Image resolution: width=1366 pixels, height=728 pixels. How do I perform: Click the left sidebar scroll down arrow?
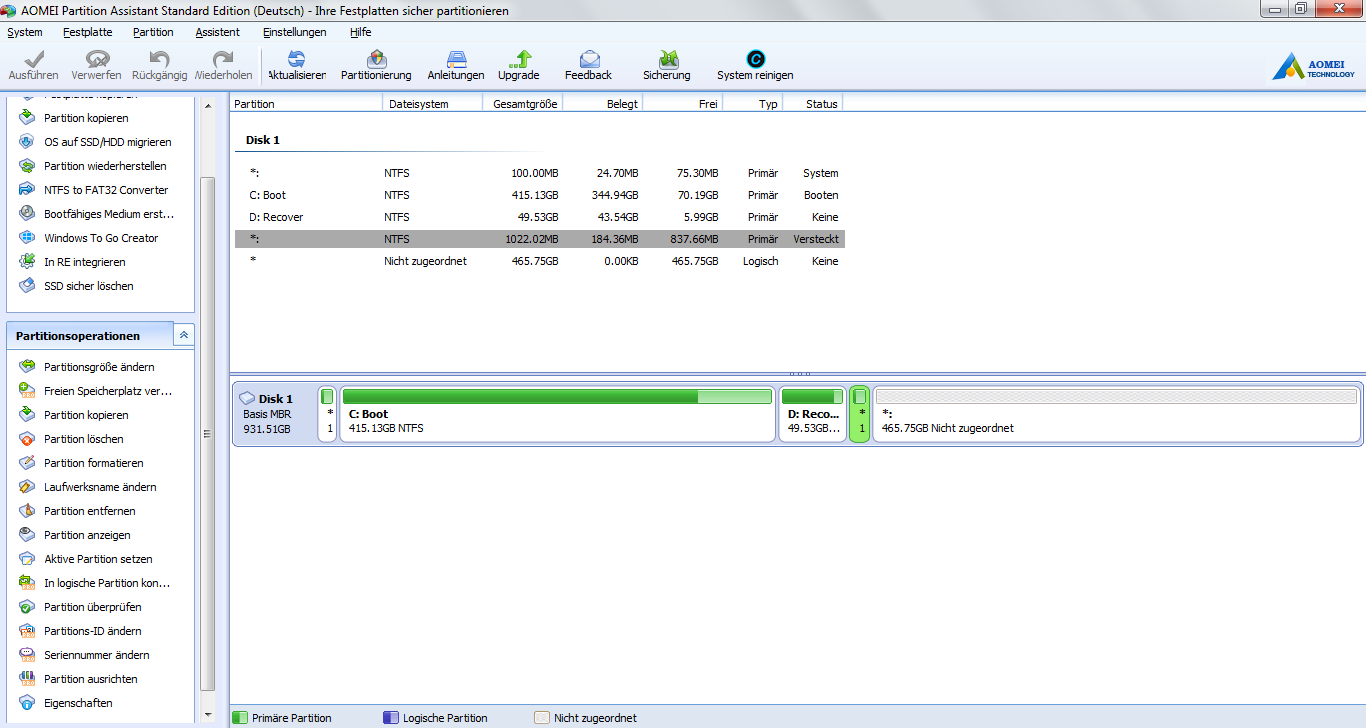click(x=208, y=715)
